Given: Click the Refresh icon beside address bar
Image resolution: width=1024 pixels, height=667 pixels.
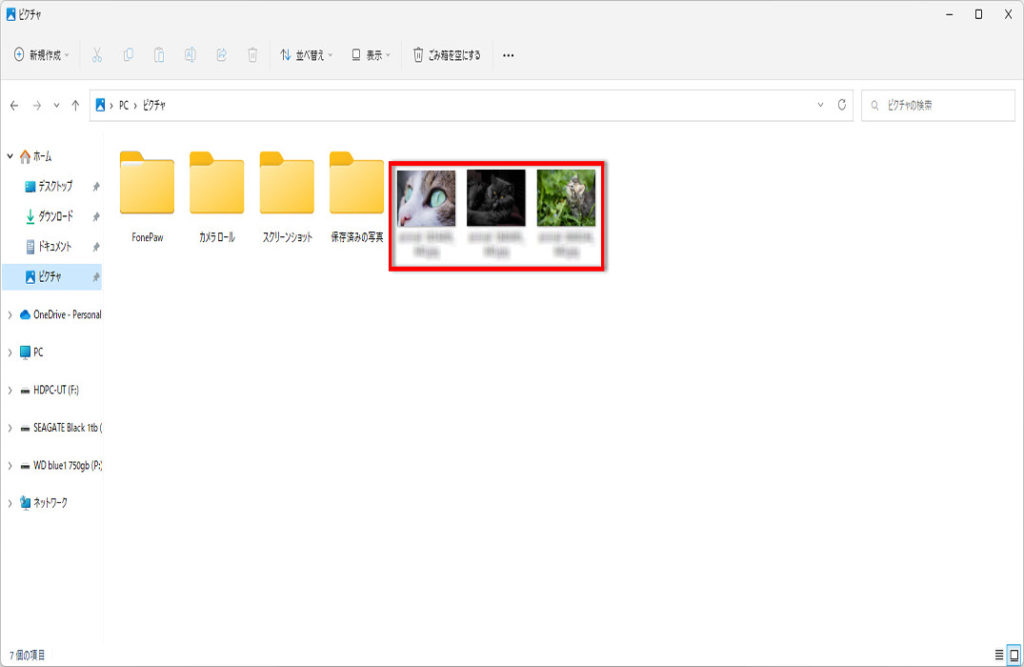Looking at the screenshot, I should tap(843, 105).
